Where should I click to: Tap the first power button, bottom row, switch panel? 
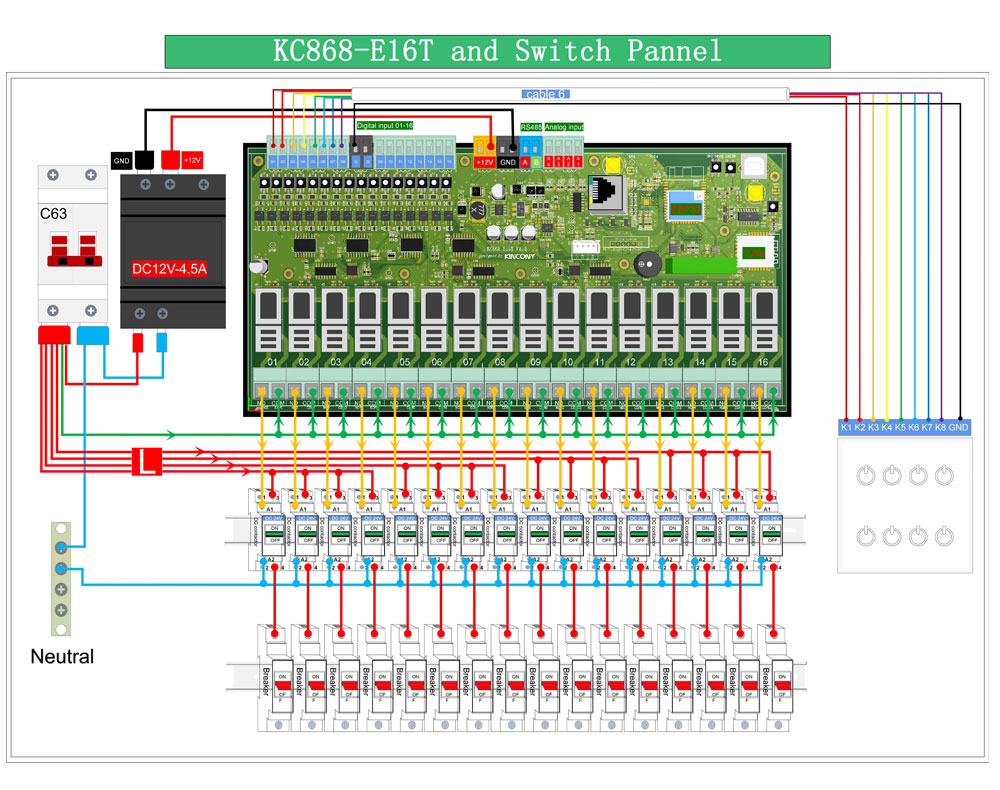pyautogui.click(x=866, y=536)
